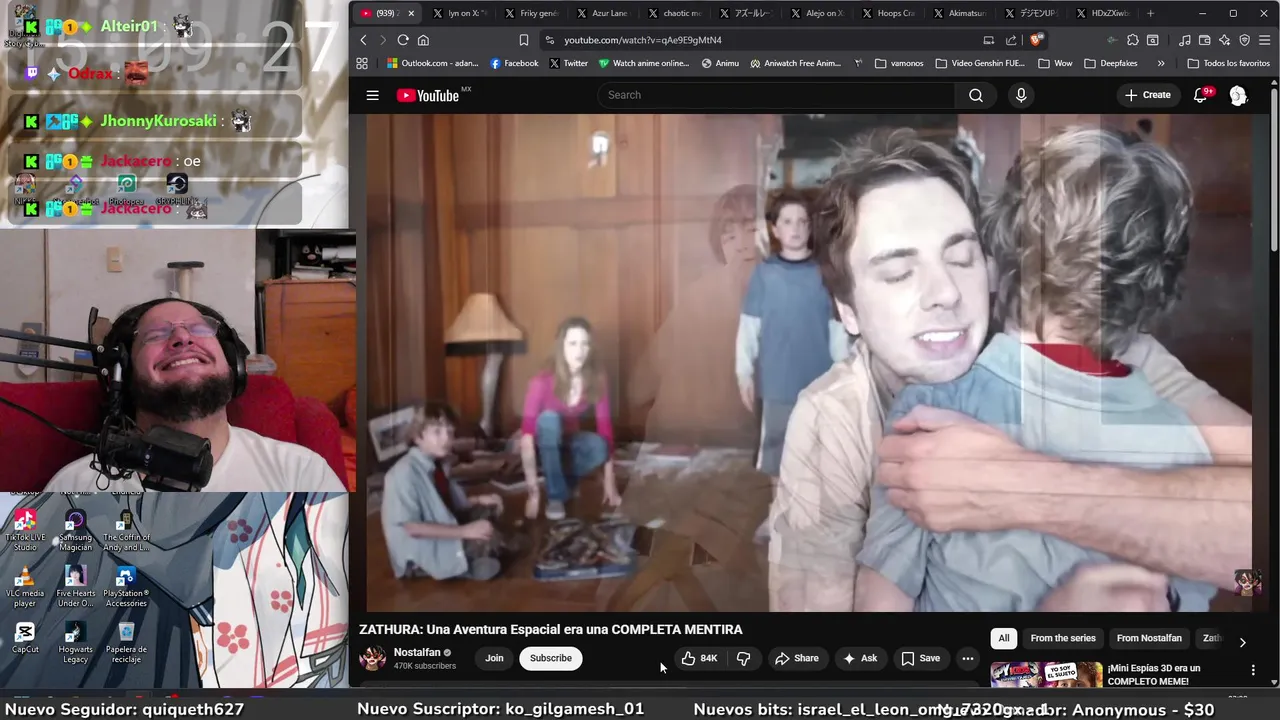Open Five Hearts Under O... desktop shortcut
Screen dimensions: 1280x720
tap(75, 587)
